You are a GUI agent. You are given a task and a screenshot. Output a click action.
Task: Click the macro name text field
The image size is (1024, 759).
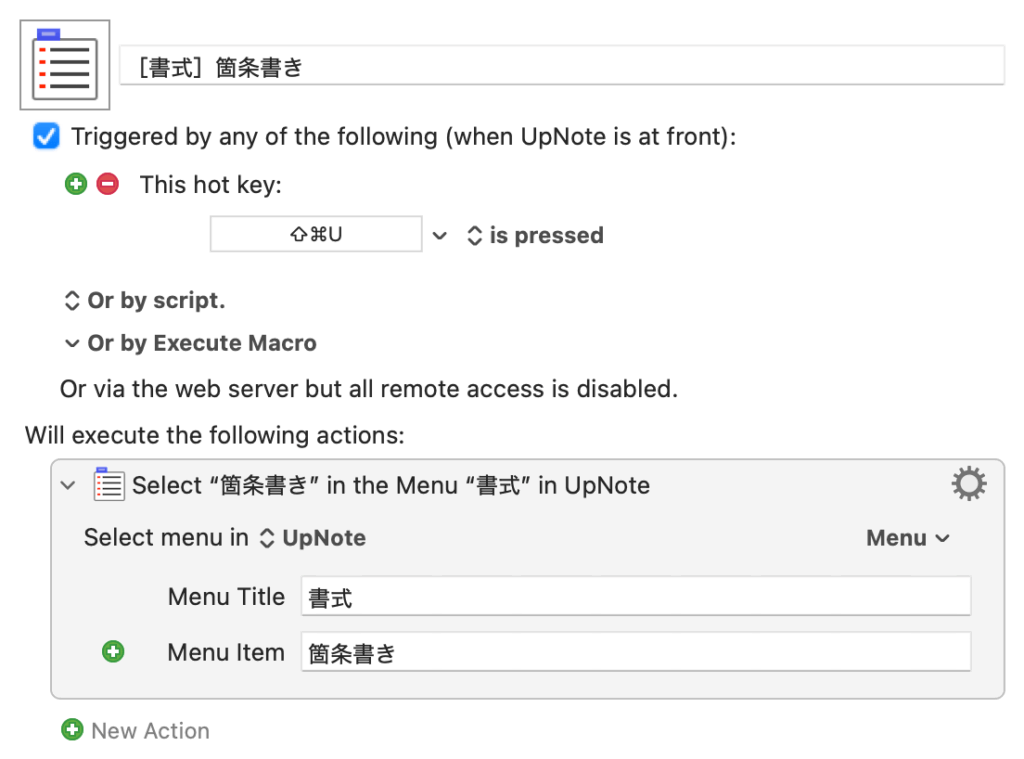560,67
